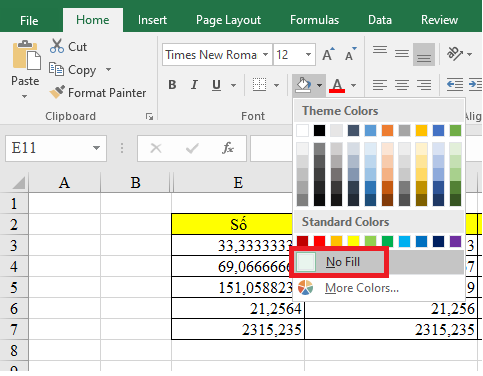483x376 pixels.
Task: Set Middle Align for cell
Action: (x=402, y=54)
